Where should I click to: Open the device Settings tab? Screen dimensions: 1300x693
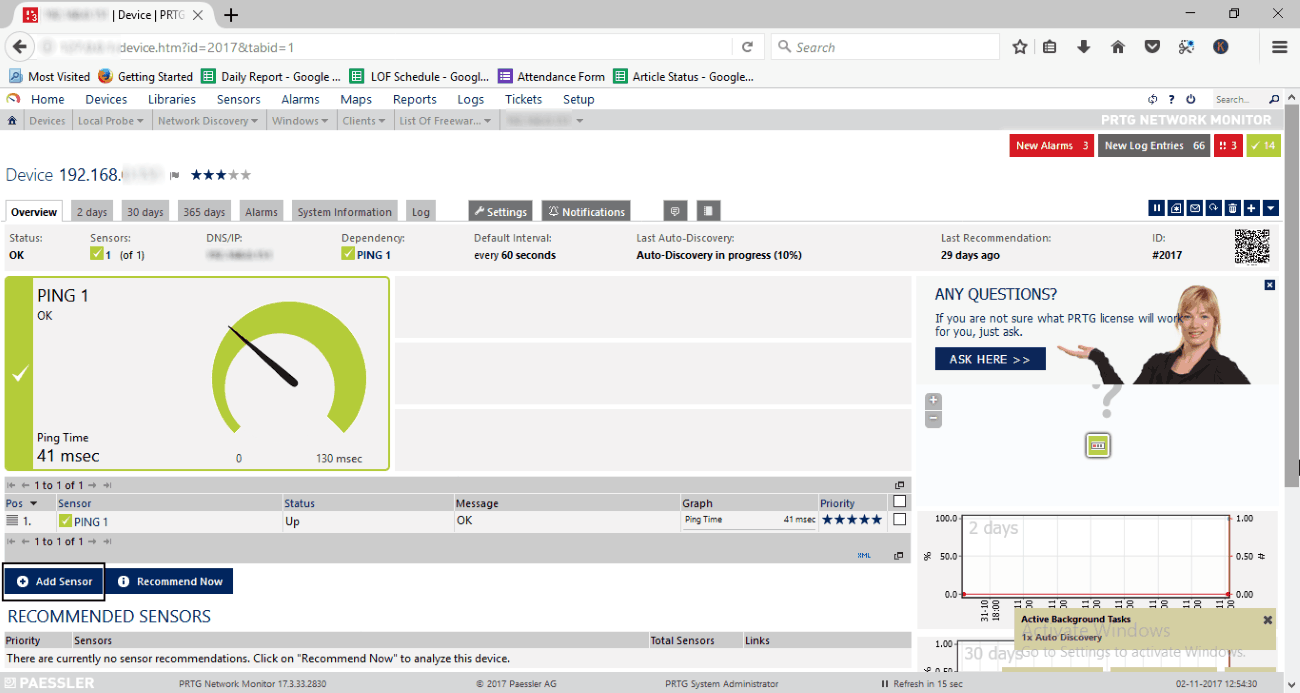500,212
